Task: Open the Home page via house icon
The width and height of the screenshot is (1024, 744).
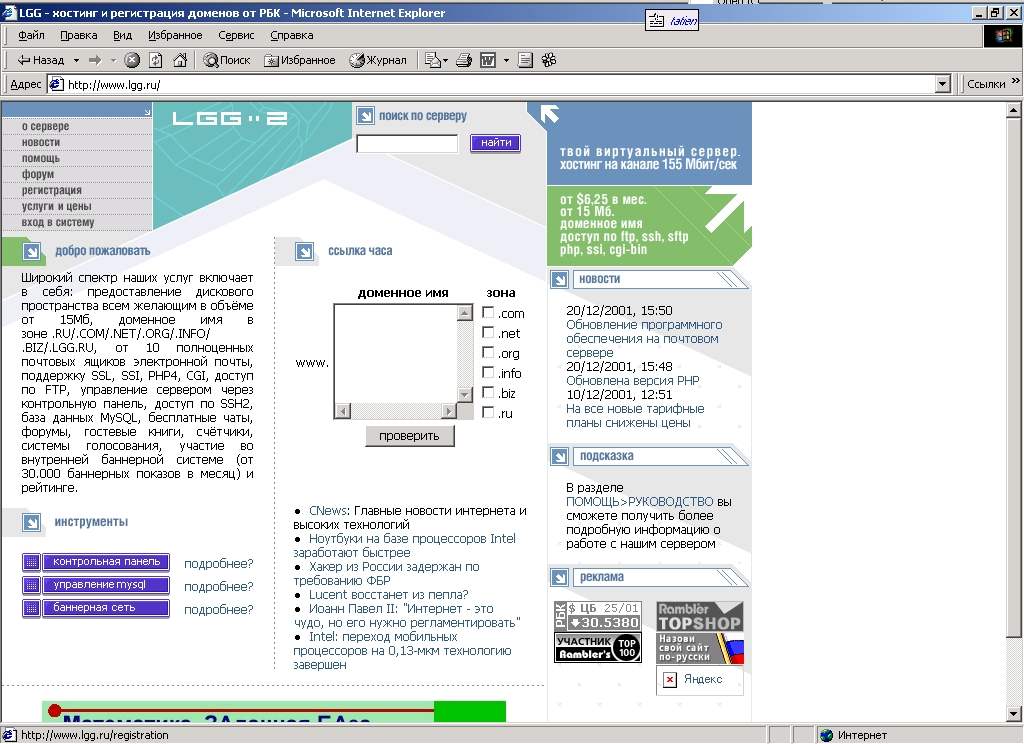Action: tap(180, 61)
